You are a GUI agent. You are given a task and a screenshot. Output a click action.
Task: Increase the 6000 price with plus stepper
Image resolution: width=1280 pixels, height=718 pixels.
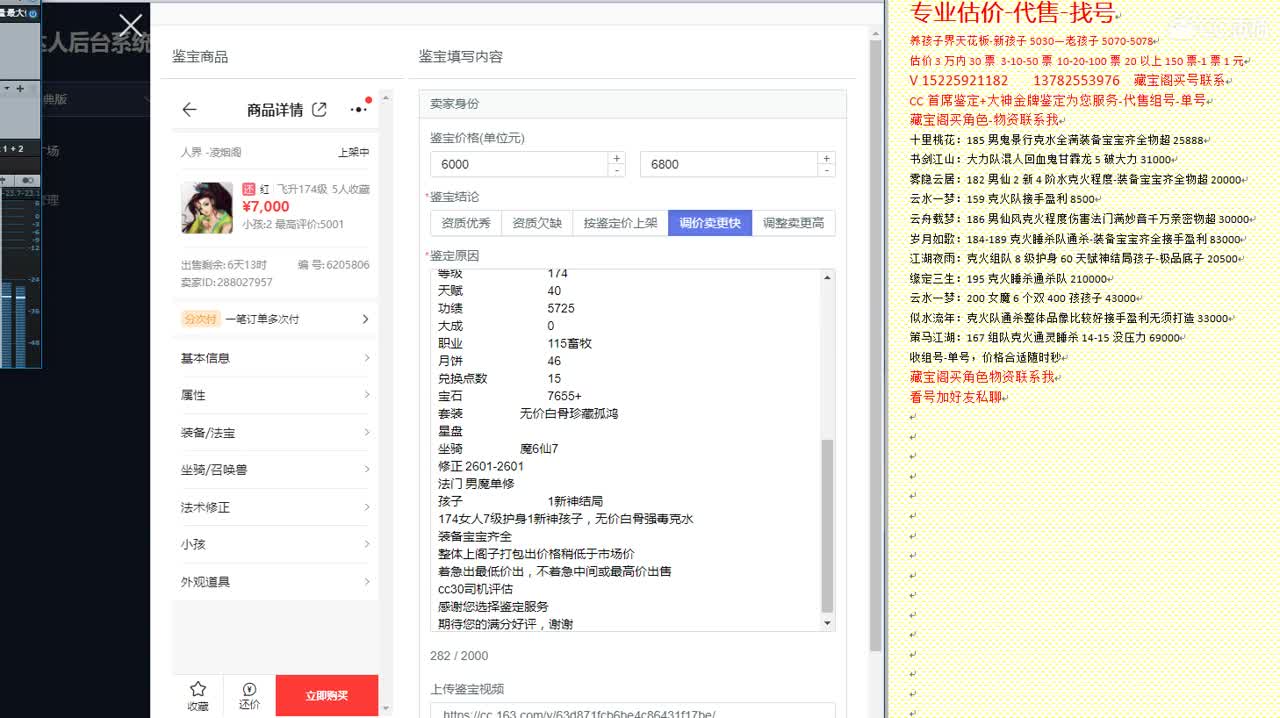(617, 158)
